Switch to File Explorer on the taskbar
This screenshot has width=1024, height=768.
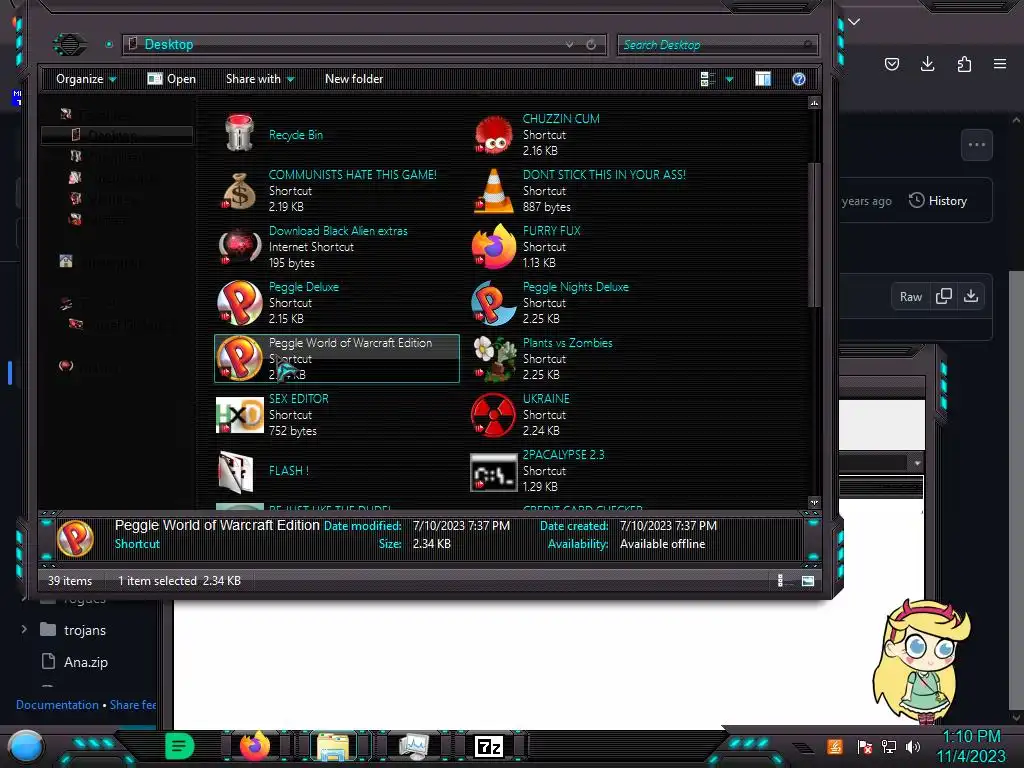(333, 746)
